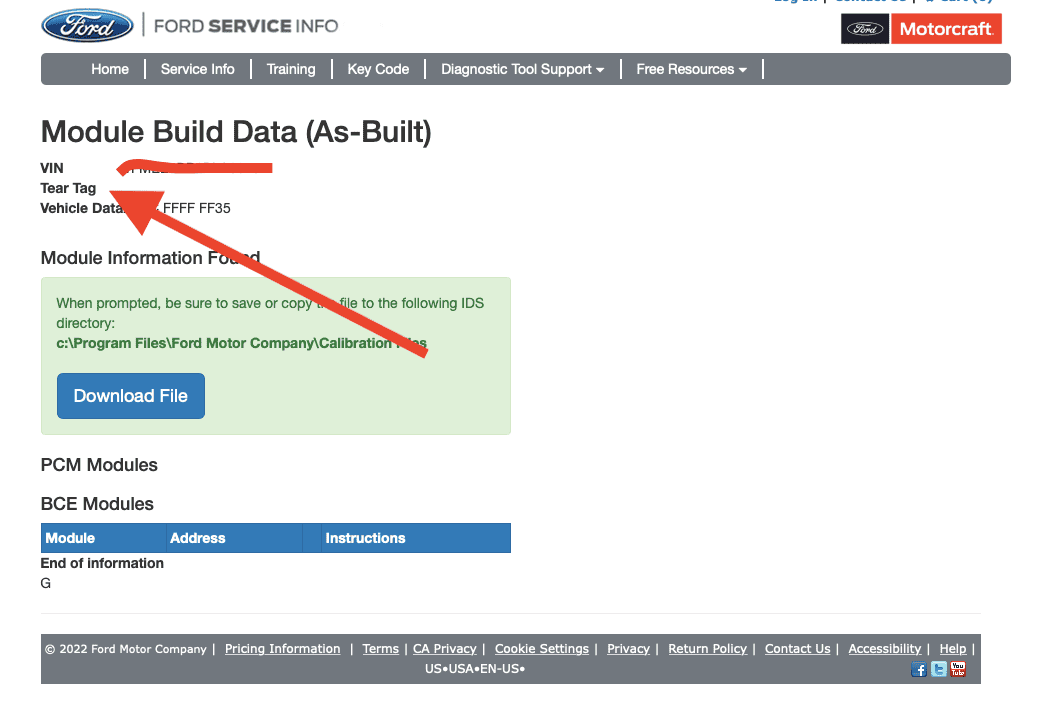Open the Pricing Information link

(x=282, y=649)
